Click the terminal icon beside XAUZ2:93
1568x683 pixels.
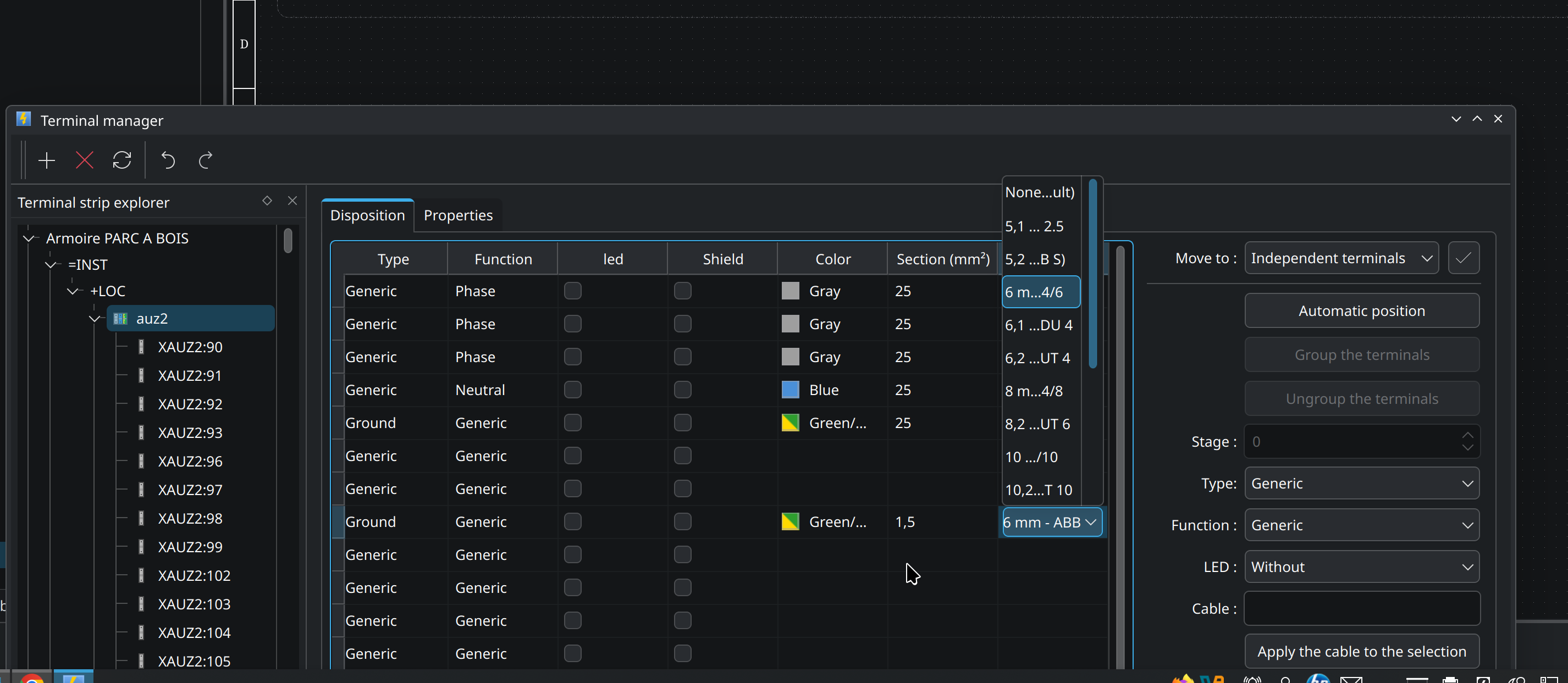tap(141, 432)
